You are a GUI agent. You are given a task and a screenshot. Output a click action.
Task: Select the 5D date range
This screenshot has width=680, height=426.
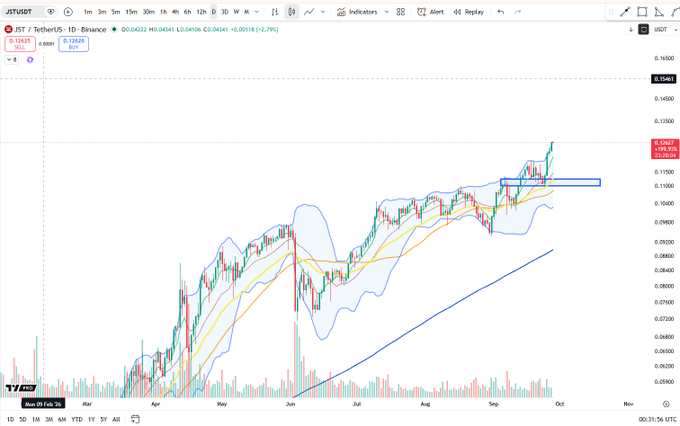pyautogui.click(x=23, y=419)
